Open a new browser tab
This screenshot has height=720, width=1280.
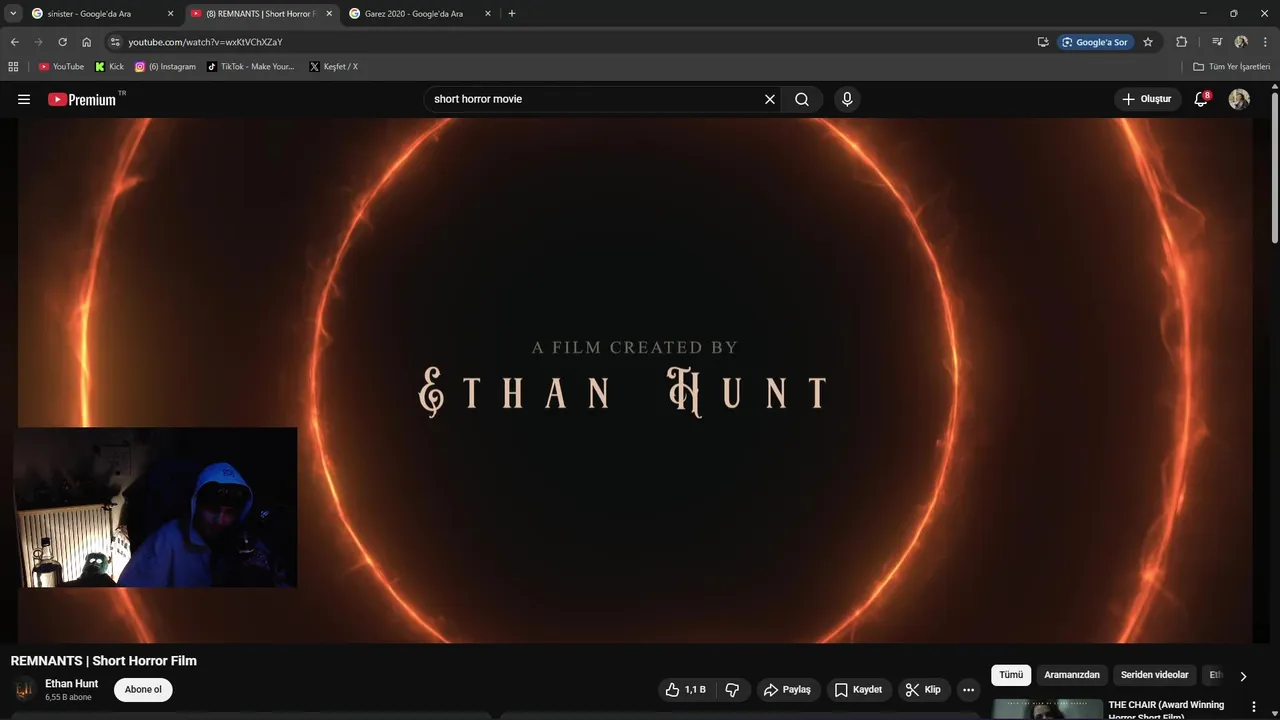click(x=512, y=14)
